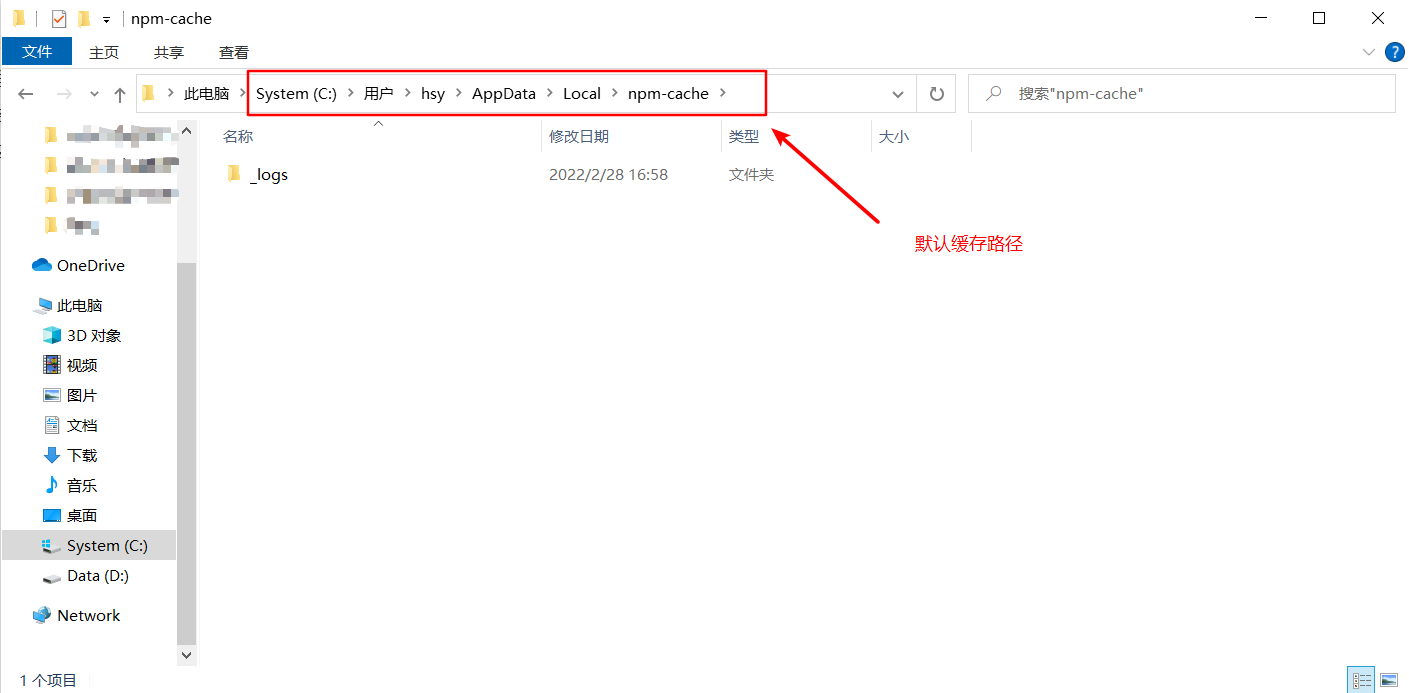
Task: Click the New folder quick access icon
Action: tap(84, 18)
